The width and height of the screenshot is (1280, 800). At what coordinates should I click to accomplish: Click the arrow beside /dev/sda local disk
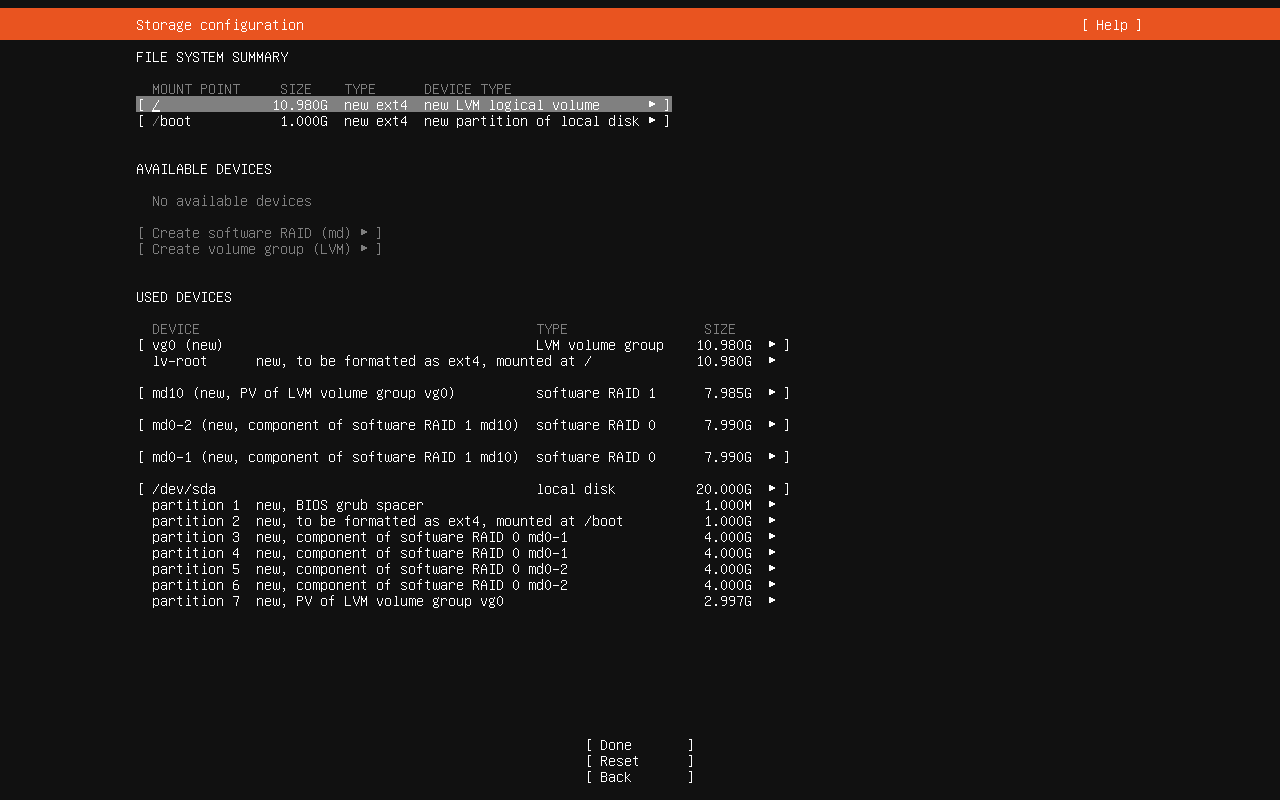772,489
